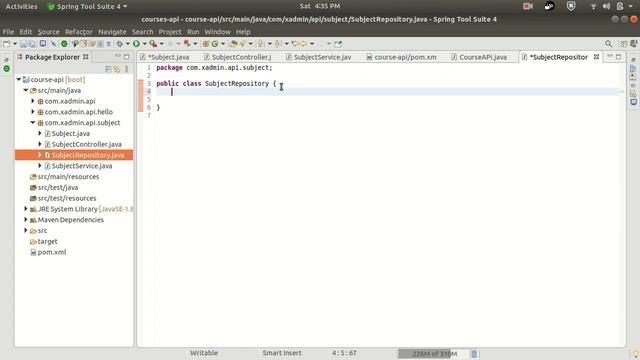
Task: Open the New file dropdown arrow
Action: coord(15,44)
